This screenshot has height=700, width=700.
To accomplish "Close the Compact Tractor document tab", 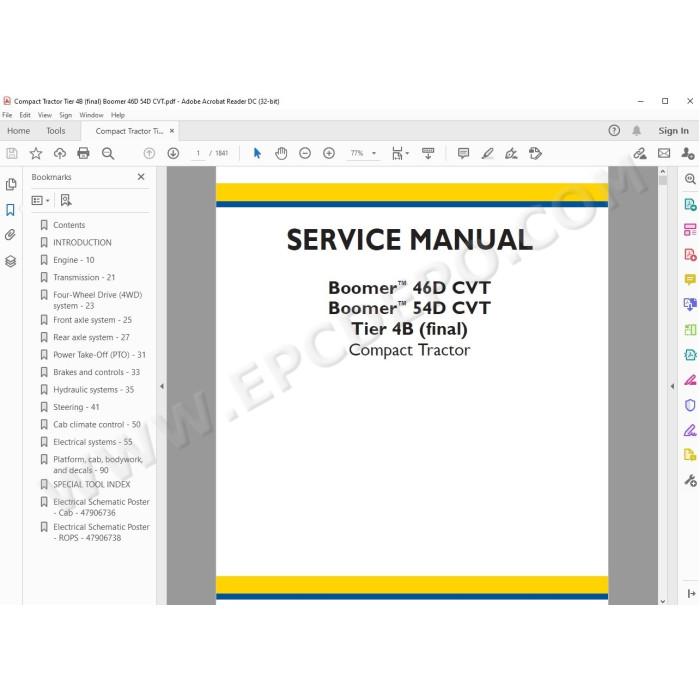I will point(172,131).
